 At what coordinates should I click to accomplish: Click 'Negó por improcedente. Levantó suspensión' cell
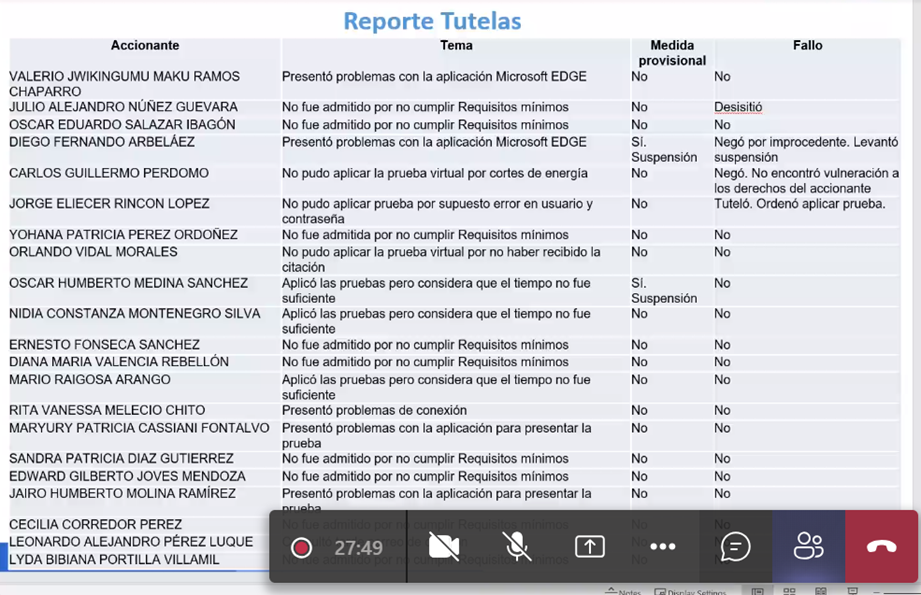click(x=806, y=150)
